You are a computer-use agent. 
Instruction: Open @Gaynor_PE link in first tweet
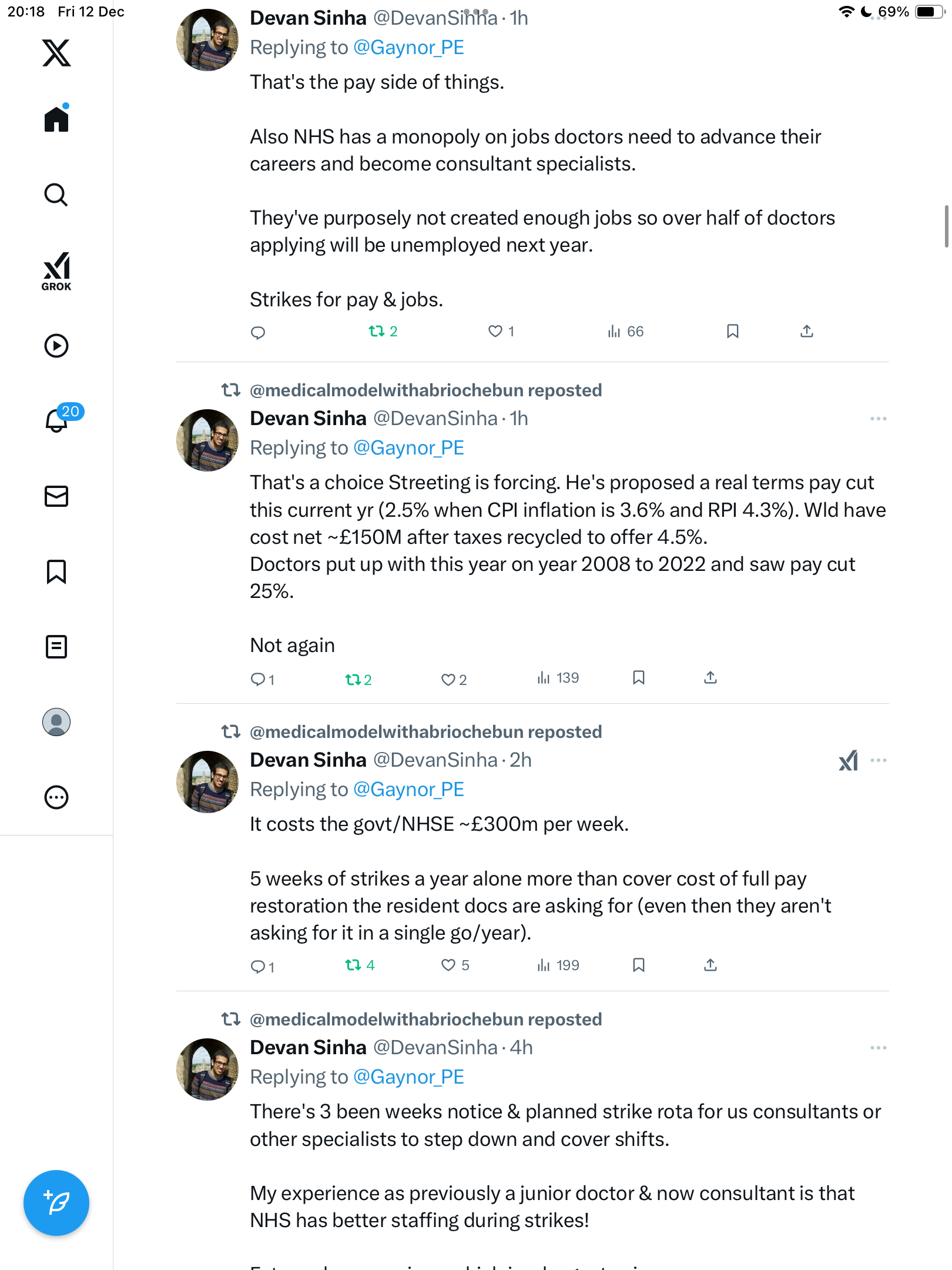pos(408,48)
